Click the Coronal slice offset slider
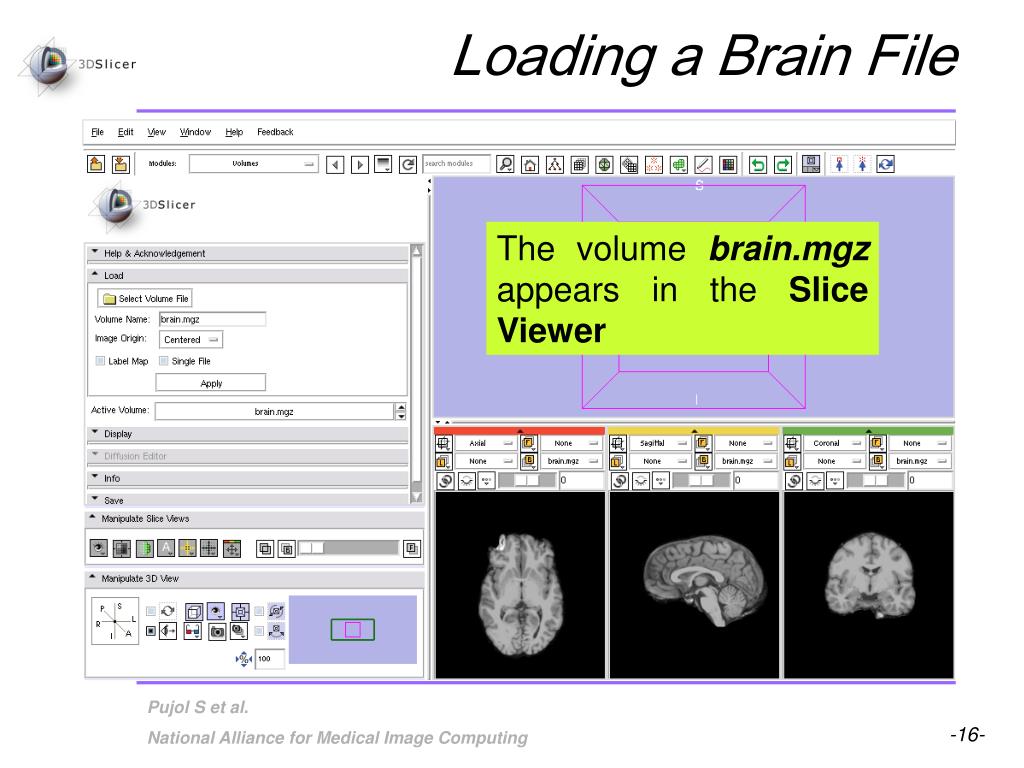Viewport: 1024px width, 768px height. [876, 481]
